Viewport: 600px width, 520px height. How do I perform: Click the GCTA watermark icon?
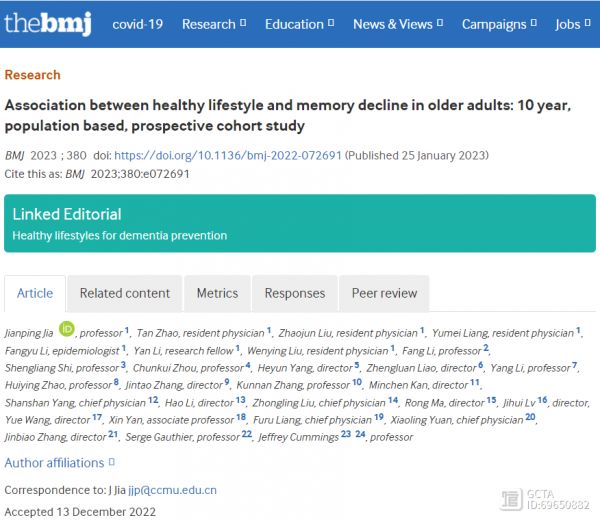[x=511, y=500]
